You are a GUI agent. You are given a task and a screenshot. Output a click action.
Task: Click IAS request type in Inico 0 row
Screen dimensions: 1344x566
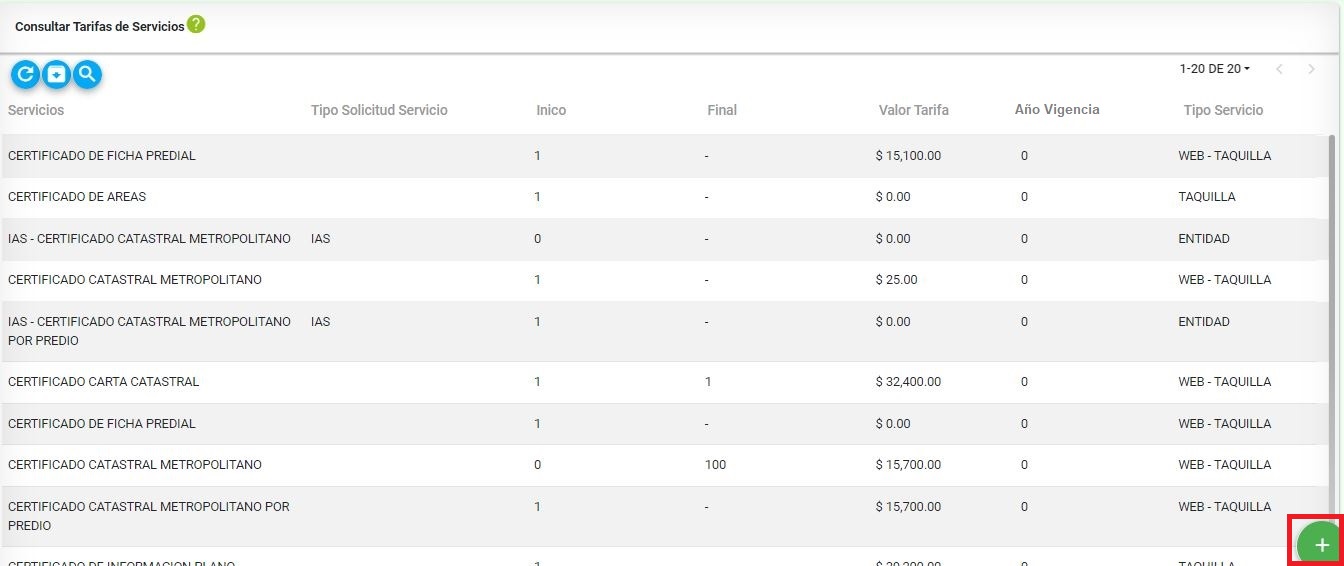pyautogui.click(x=320, y=239)
